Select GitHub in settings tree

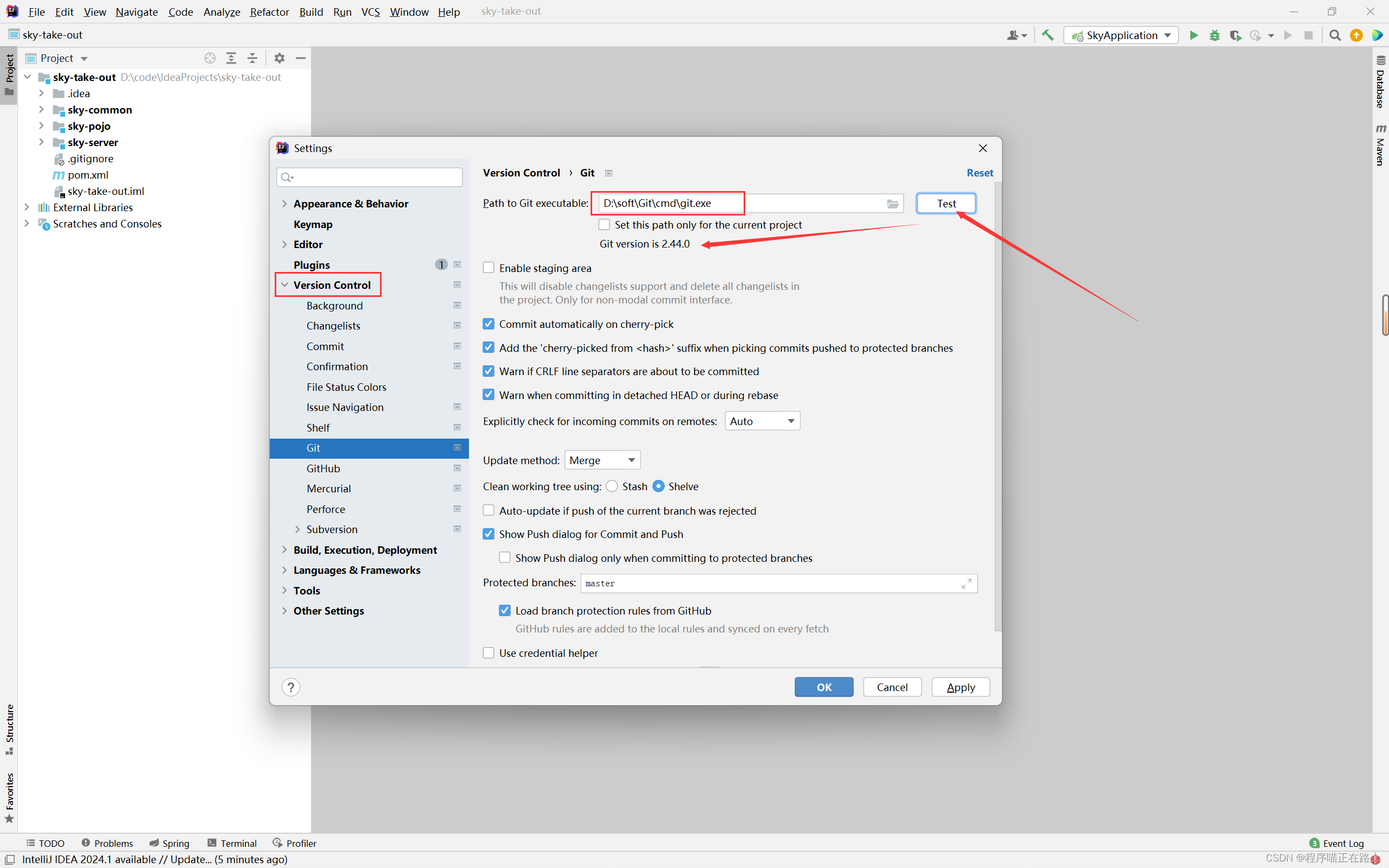[x=323, y=468]
